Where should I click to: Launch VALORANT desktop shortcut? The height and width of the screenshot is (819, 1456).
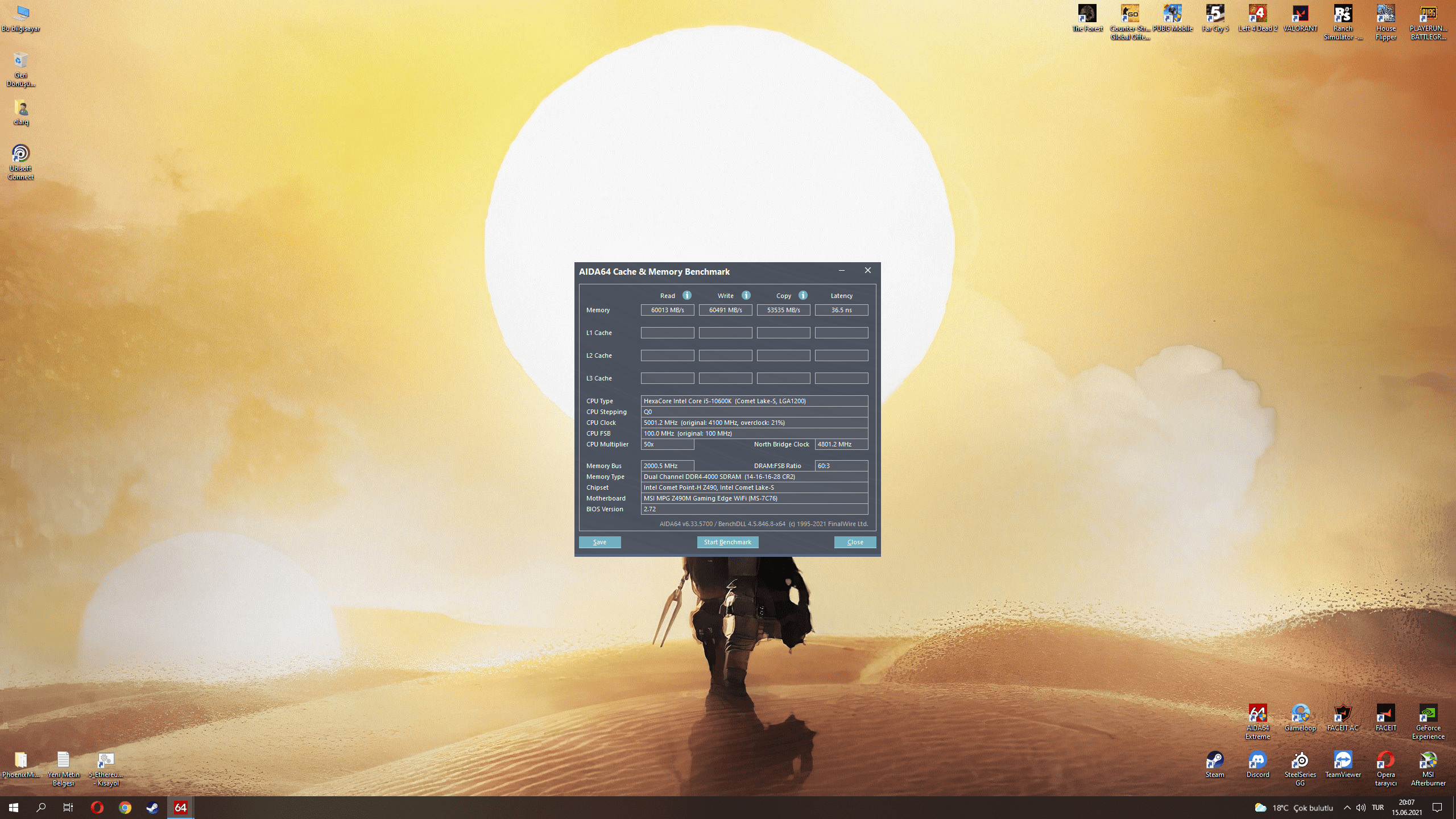pos(1301,18)
